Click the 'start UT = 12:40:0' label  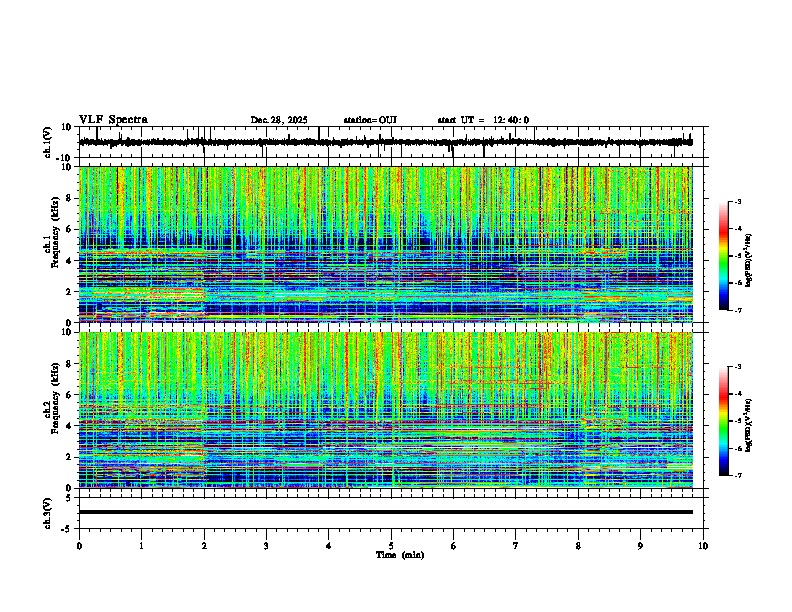pos(483,120)
